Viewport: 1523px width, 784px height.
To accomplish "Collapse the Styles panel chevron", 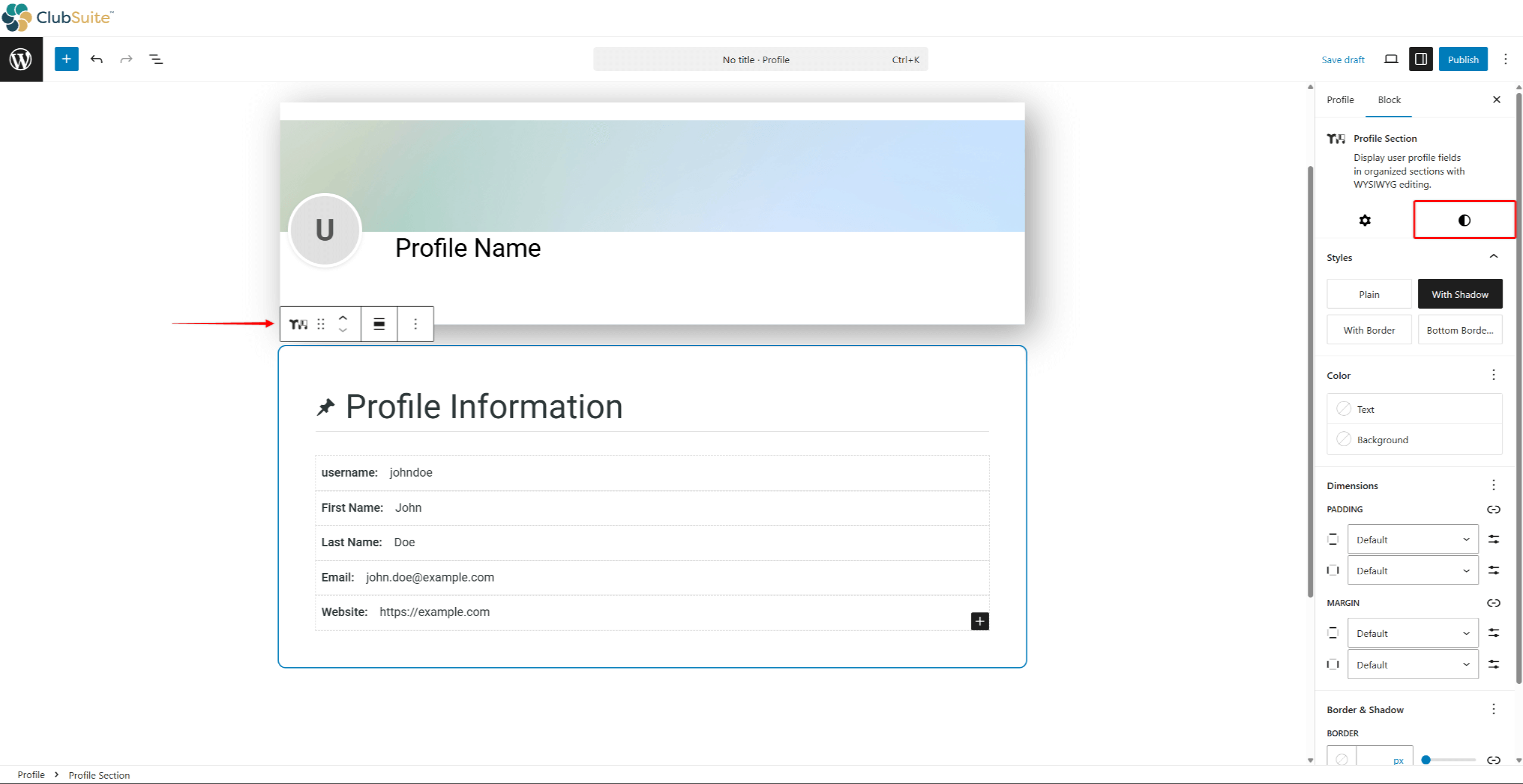I will 1493,257.
